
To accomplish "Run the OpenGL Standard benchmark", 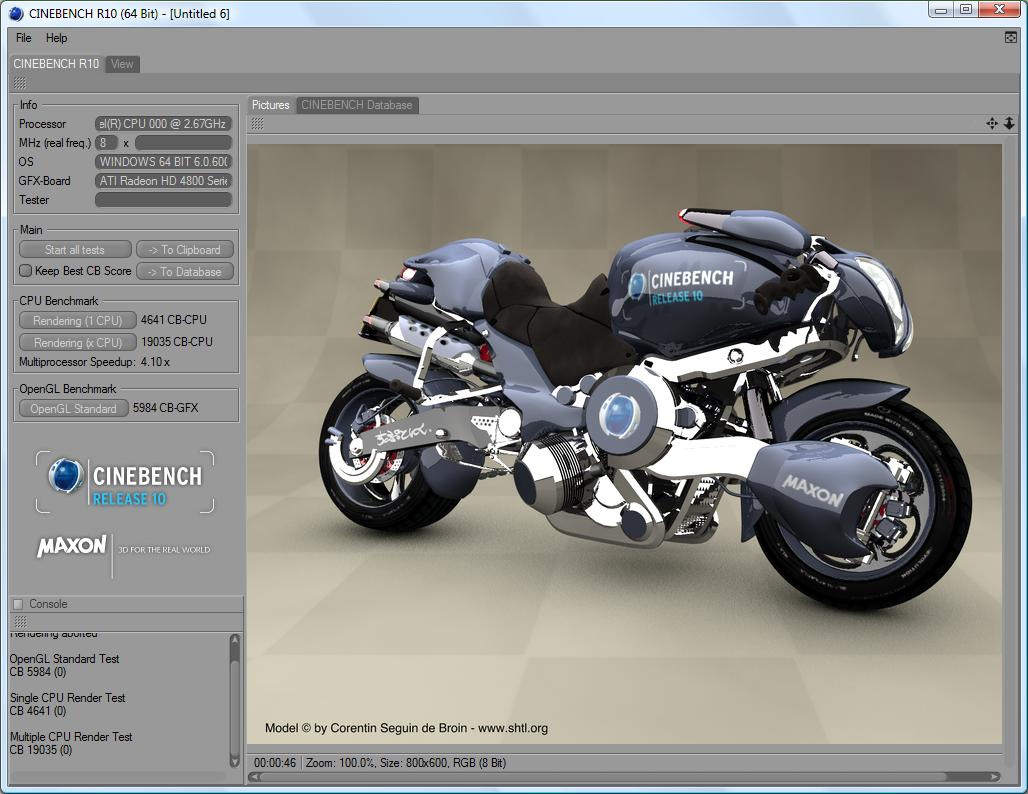I will (74, 408).
